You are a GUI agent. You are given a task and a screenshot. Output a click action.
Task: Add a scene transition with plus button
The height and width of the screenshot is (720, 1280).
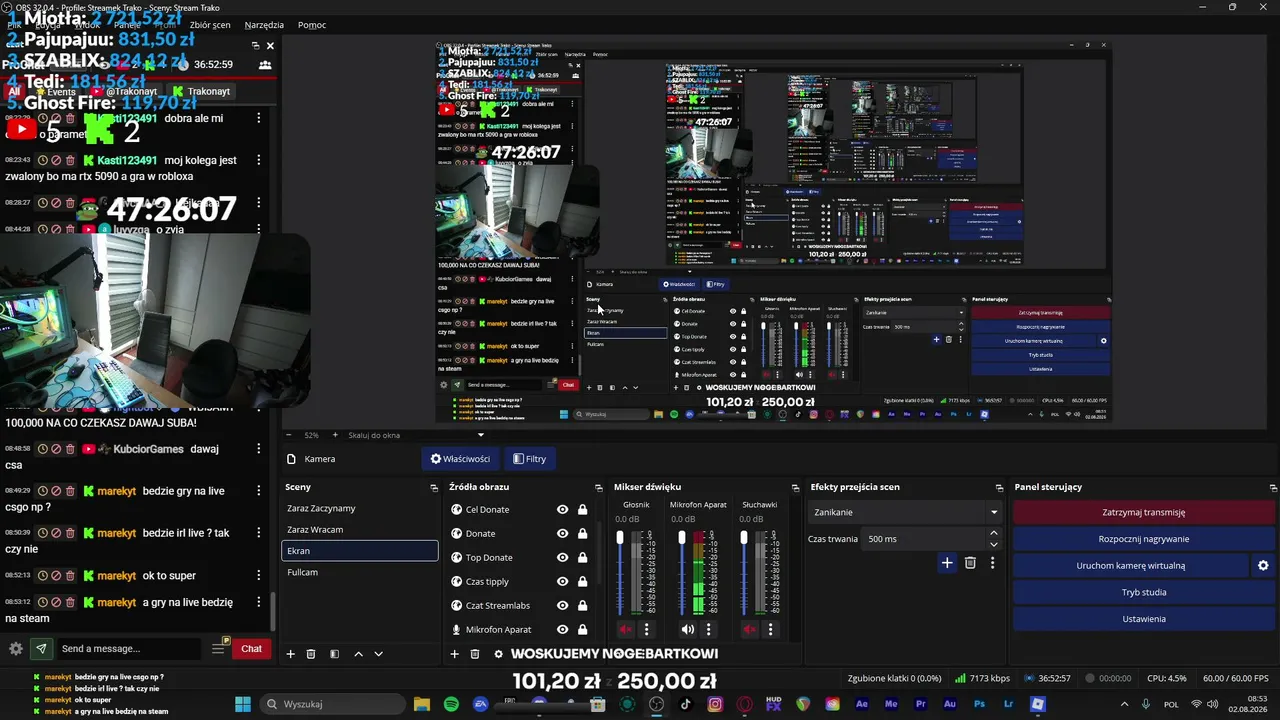point(947,563)
